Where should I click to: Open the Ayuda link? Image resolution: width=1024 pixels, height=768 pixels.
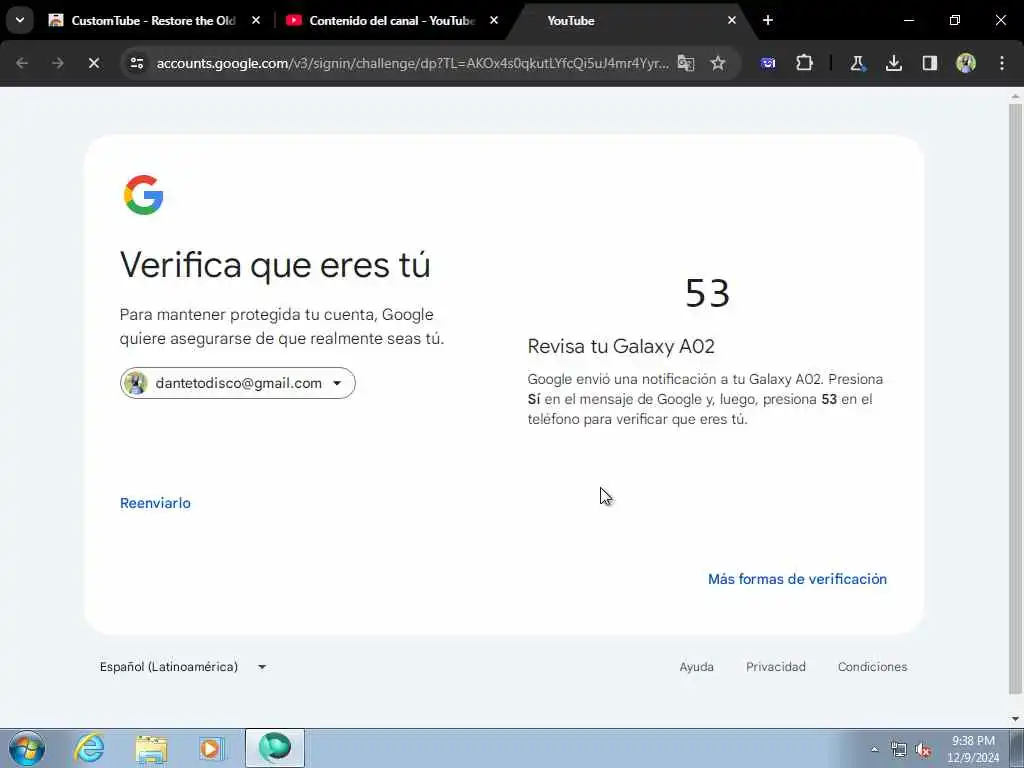(x=696, y=667)
